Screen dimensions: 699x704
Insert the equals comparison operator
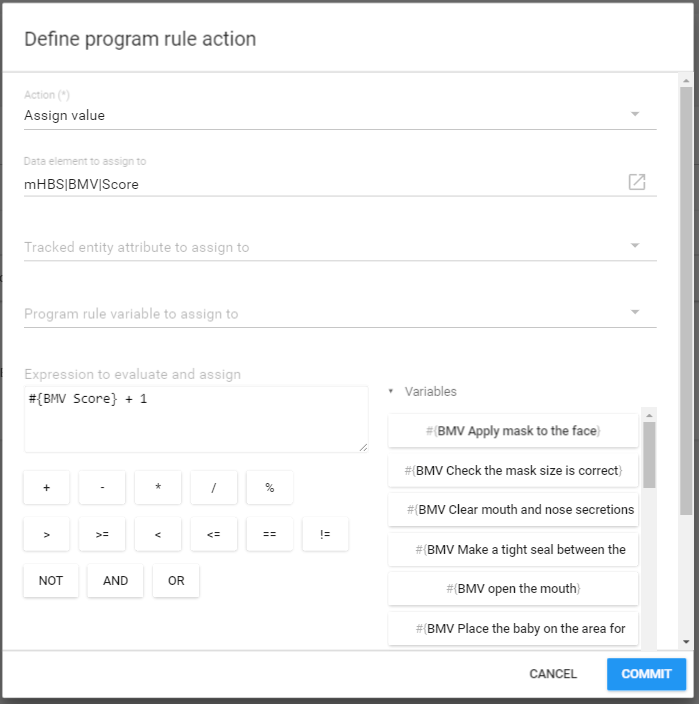click(269, 534)
